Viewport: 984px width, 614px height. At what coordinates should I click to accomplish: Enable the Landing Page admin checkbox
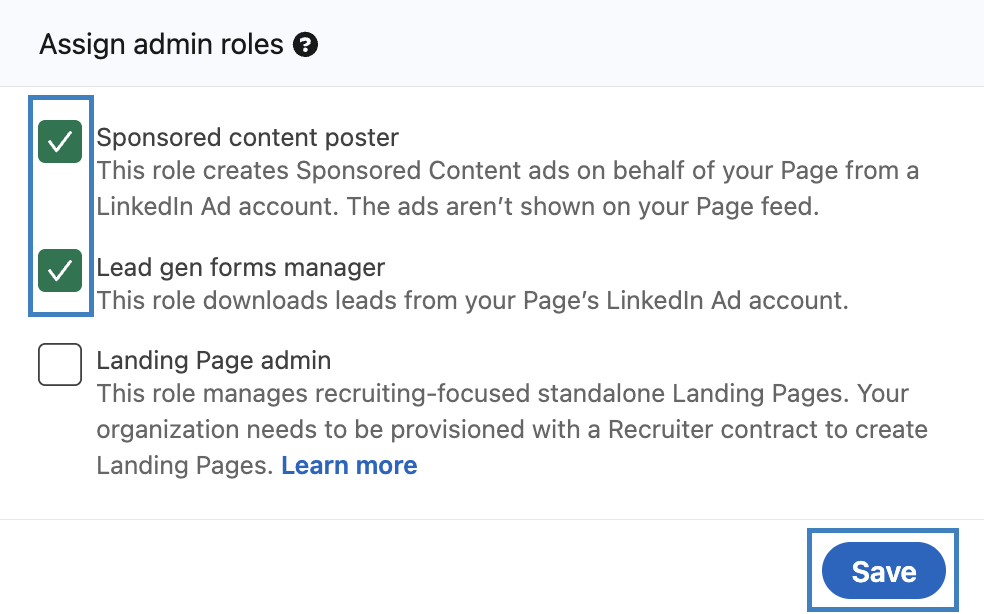(60, 364)
